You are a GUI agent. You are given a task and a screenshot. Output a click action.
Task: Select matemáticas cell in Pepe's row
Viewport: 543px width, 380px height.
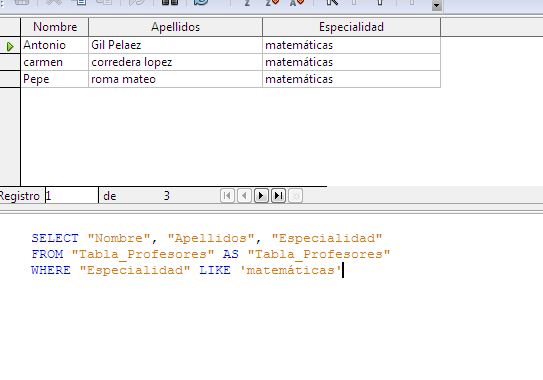[x=351, y=79]
